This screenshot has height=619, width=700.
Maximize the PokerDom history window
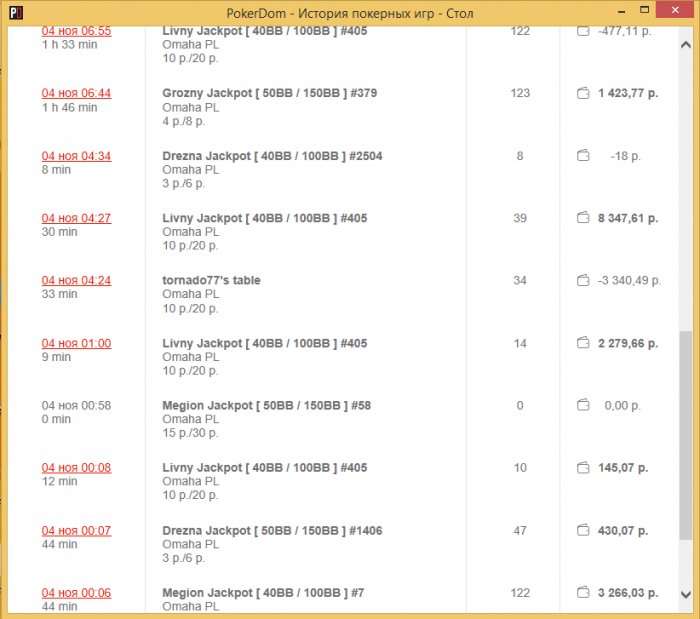click(x=644, y=10)
